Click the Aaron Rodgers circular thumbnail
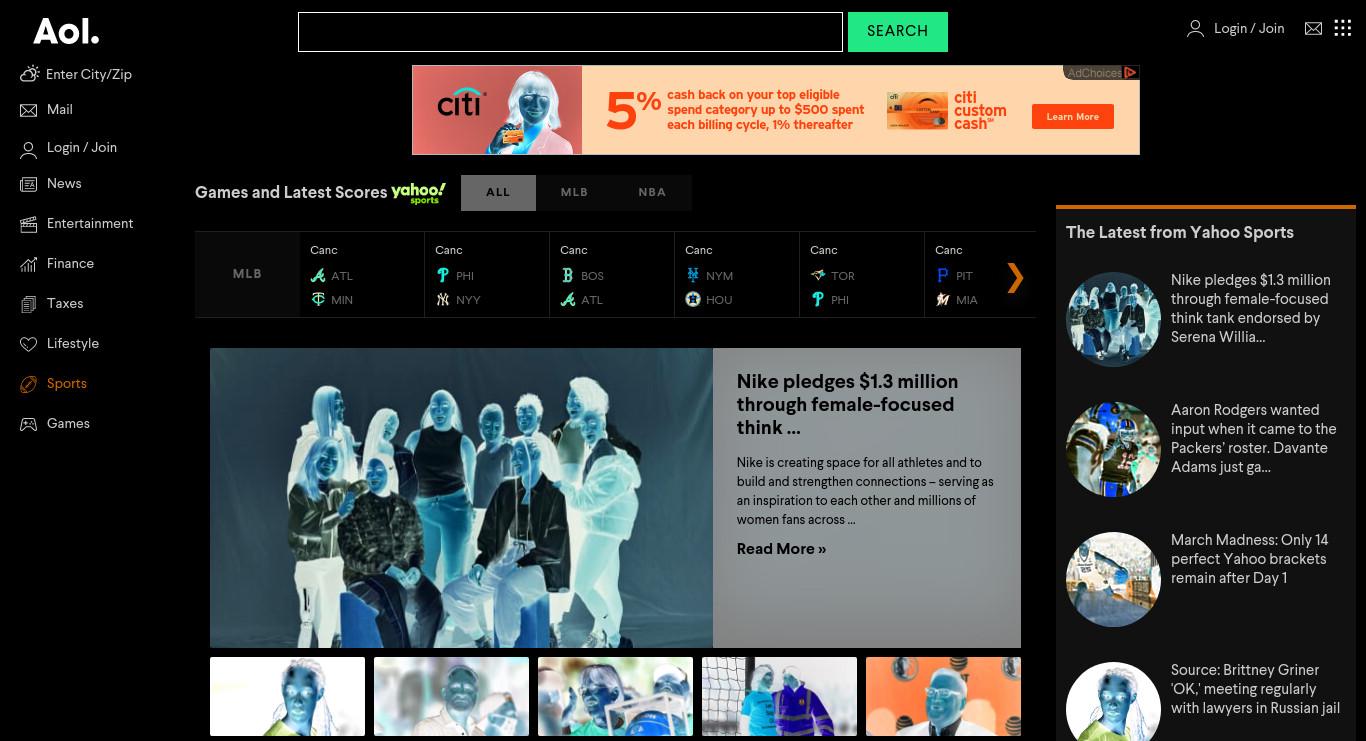 [1113, 450]
